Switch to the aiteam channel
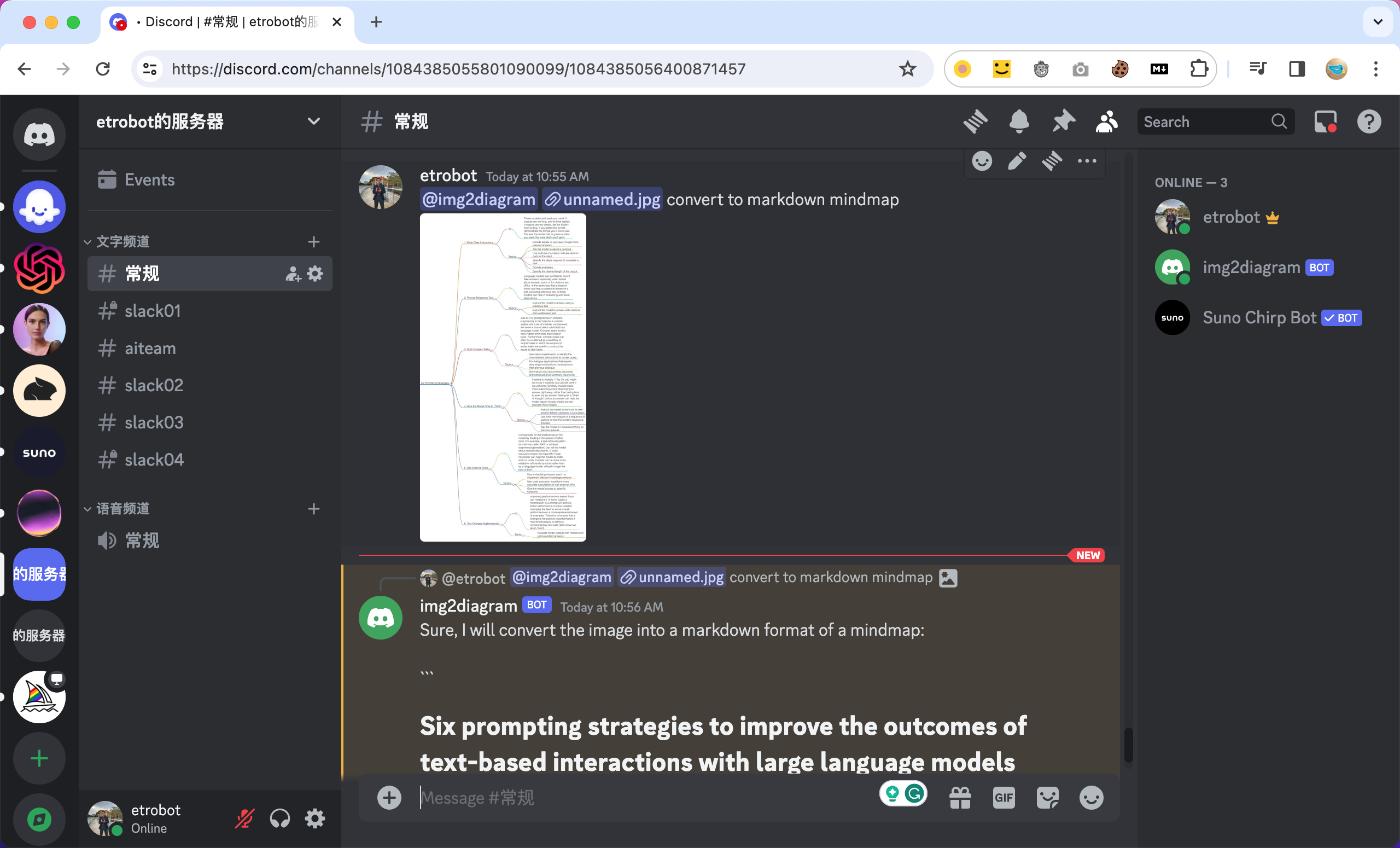This screenshot has height=848, width=1400. 150,349
